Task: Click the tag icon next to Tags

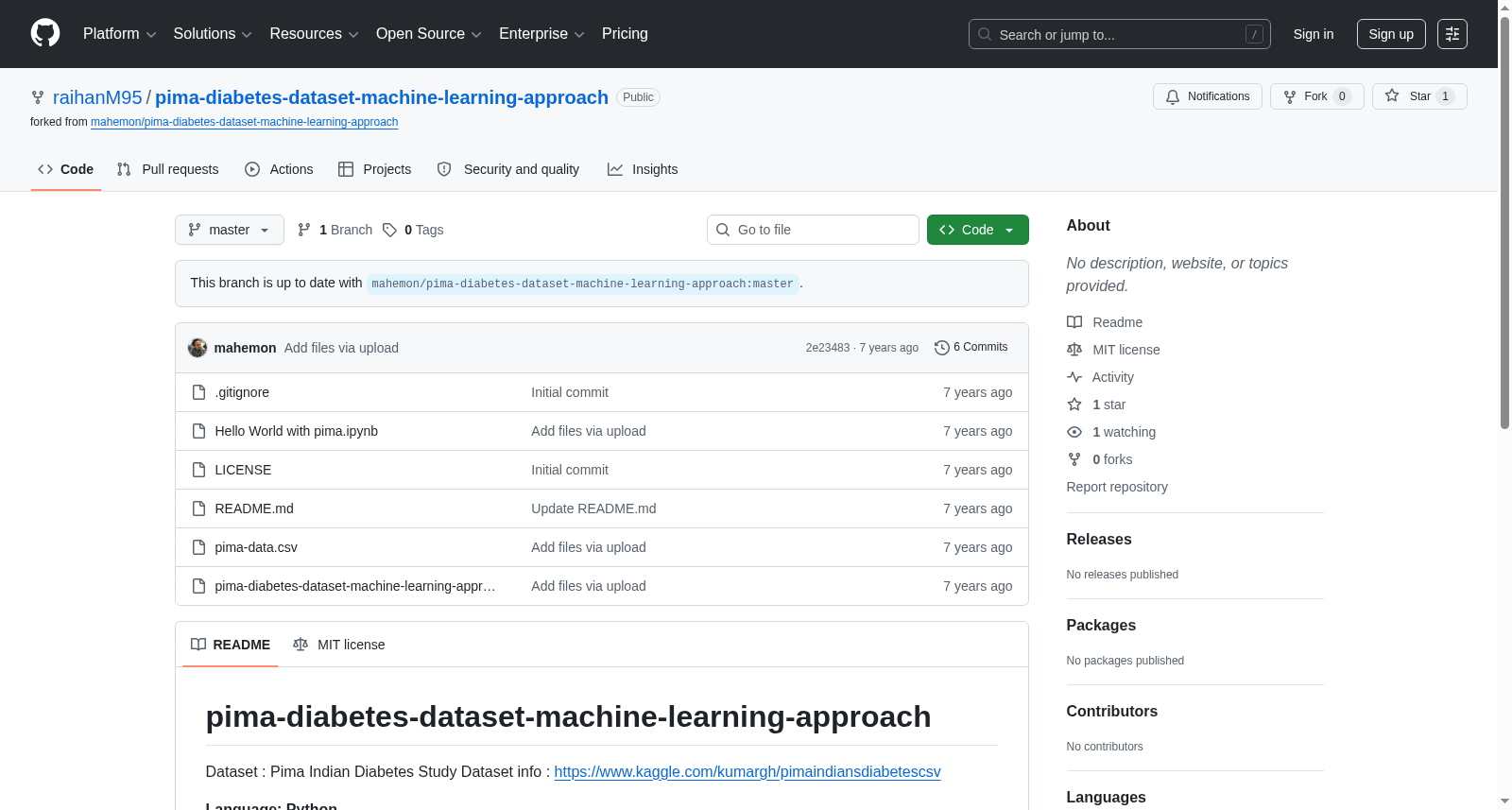Action: [389, 230]
